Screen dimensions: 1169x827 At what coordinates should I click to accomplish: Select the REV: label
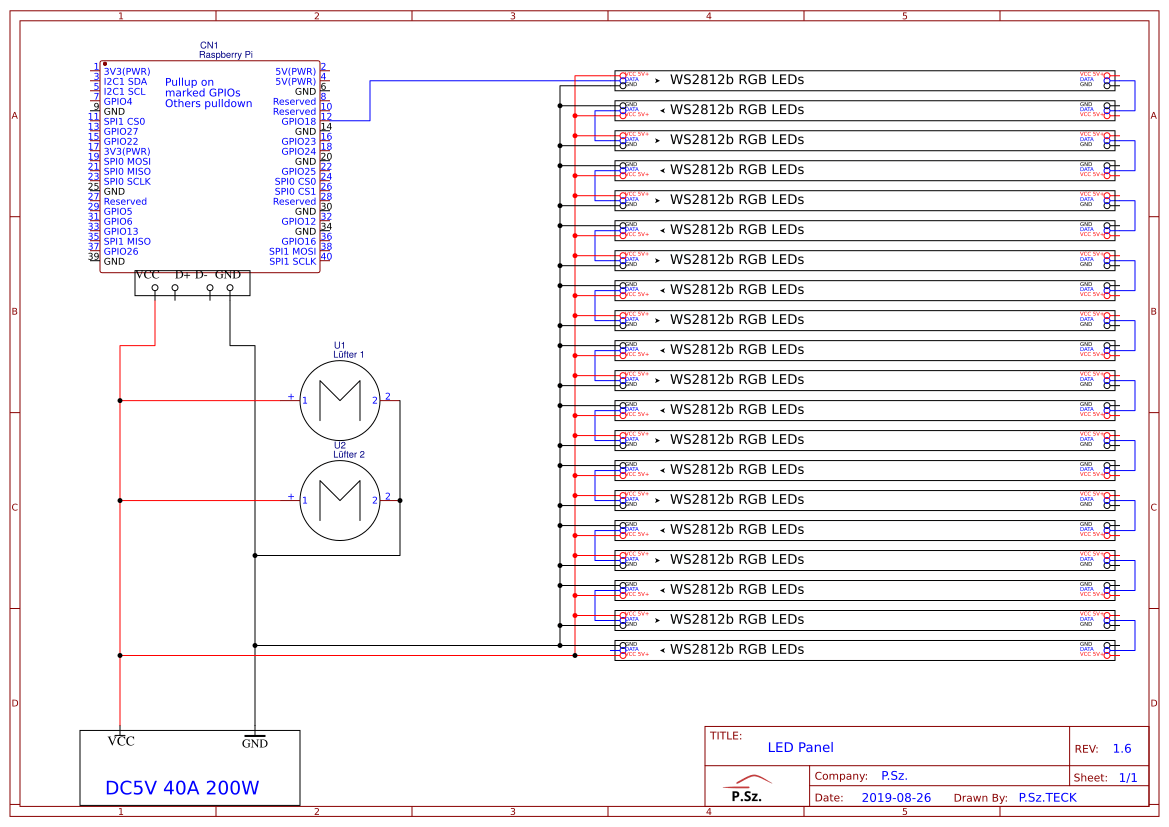1086,749
